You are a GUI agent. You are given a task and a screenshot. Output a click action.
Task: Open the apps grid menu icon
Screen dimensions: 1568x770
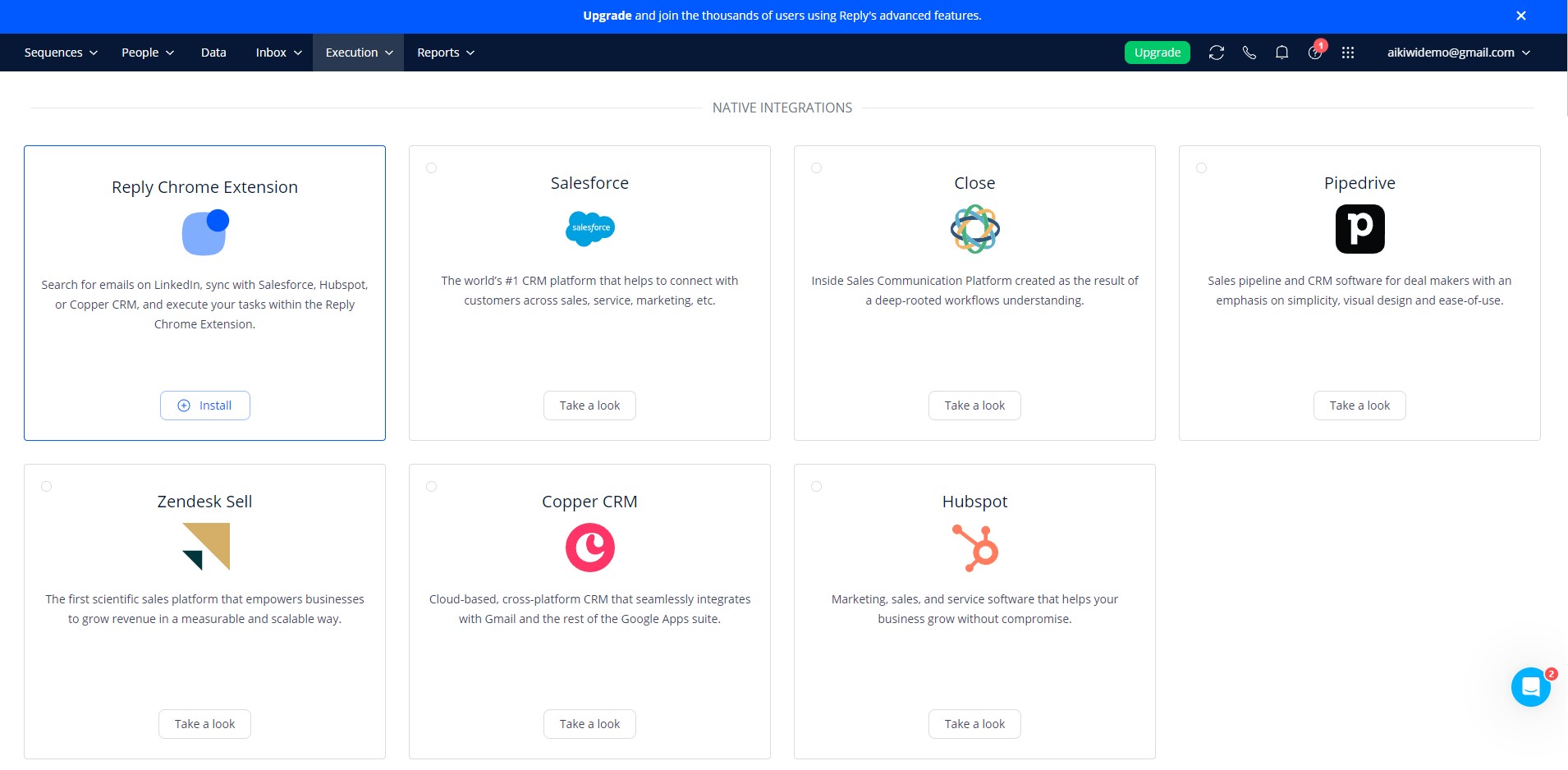tap(1348, 53)
